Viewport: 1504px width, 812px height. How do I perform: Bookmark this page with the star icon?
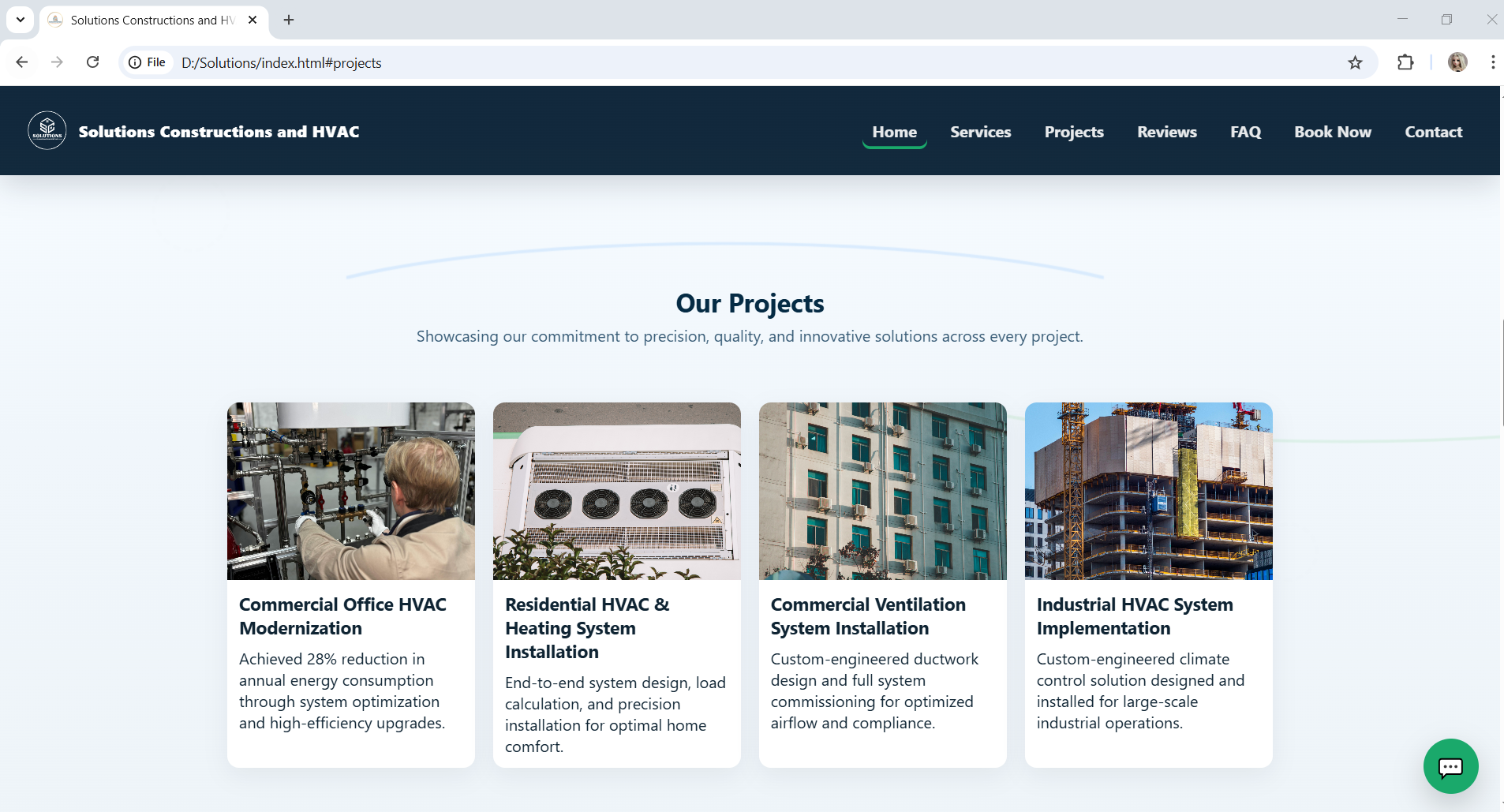[1356, 62]
